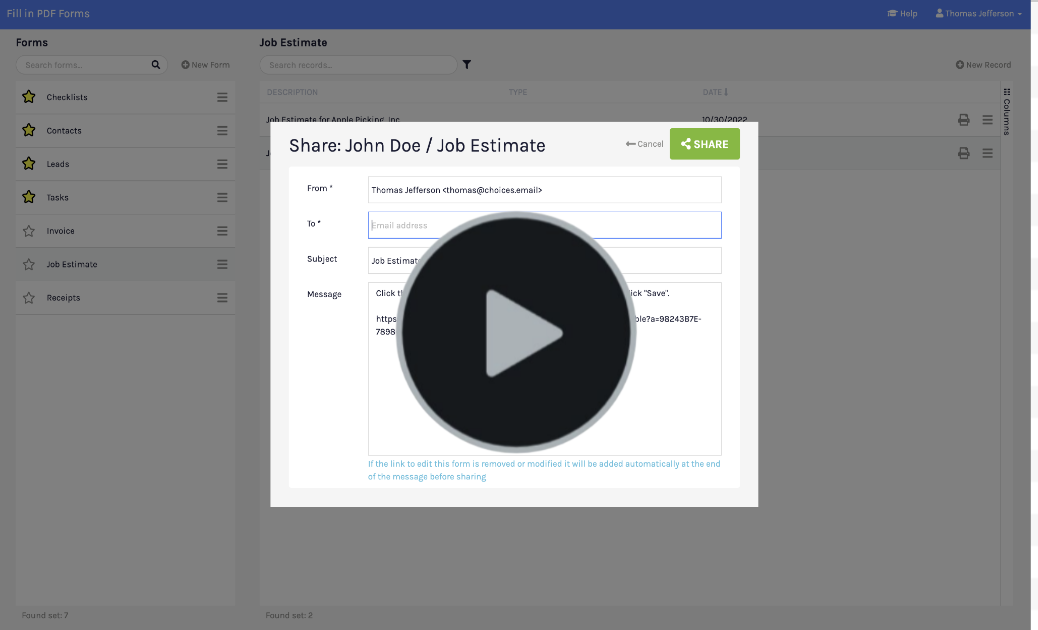Open hamburger menu for Leads form
This screenshot has height=630, width=1038.
point(222,164)
